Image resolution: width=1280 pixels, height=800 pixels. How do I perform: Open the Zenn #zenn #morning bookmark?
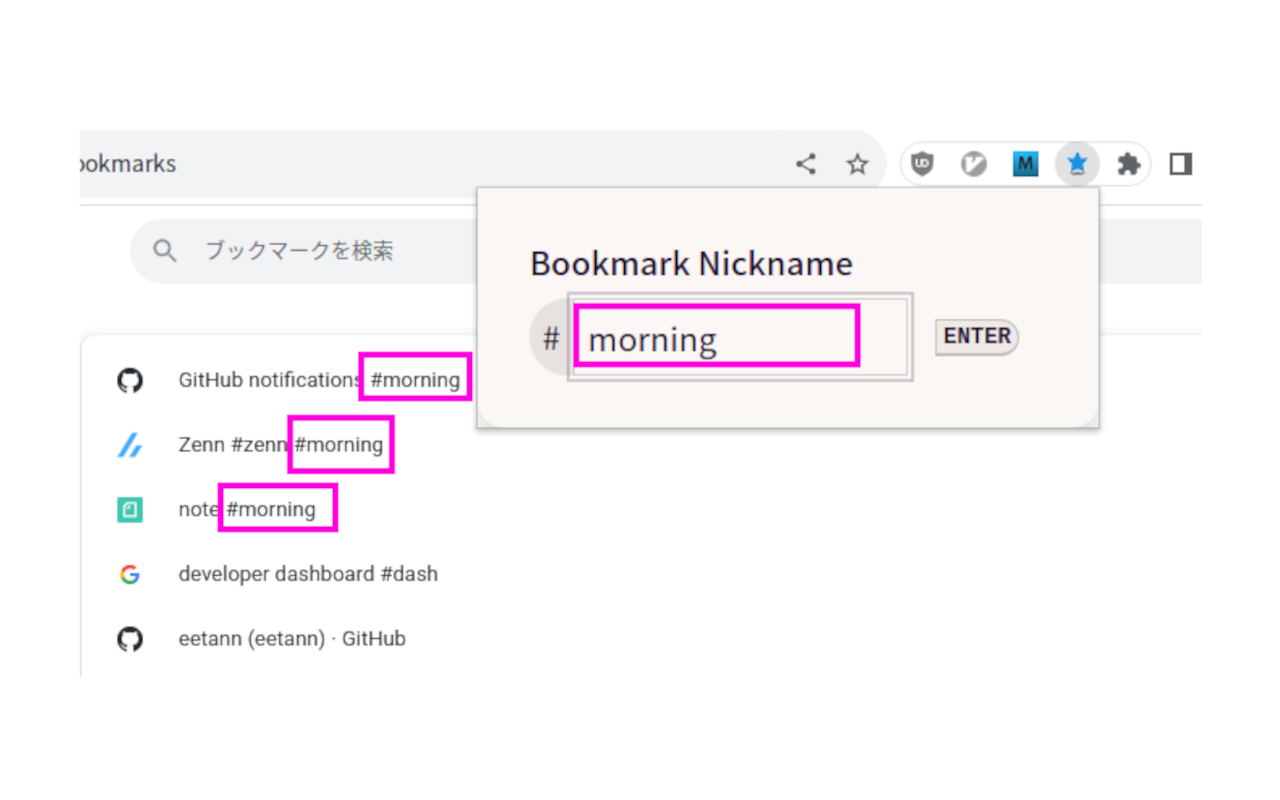(280, 445)
